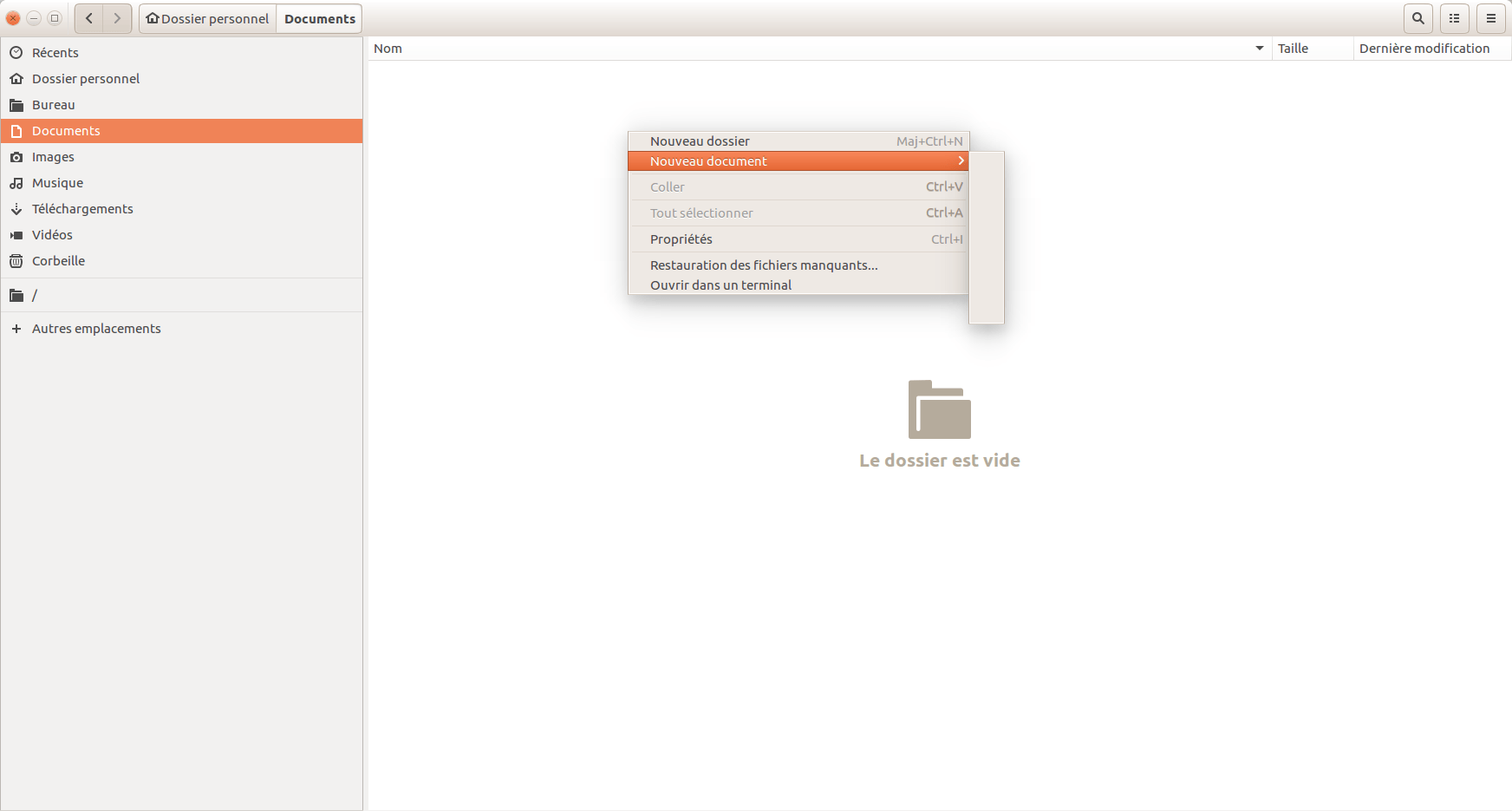Choose Nouveau dossier in context menu
Screen dimensions: 1512x811
point(798,141)
